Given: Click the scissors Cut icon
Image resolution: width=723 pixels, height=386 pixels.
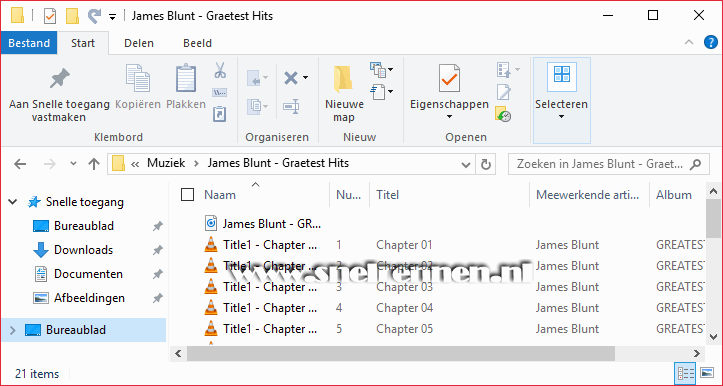Looking at the screenshot, I should (x=220, y=70).
